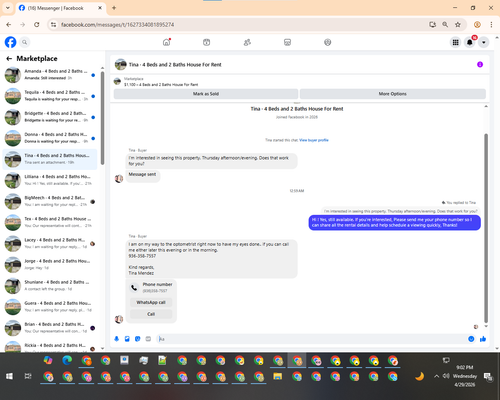Viewport: 500px width, 400px height.
Task: Bookmark this page with the star icon
Action: click(458, 25)
